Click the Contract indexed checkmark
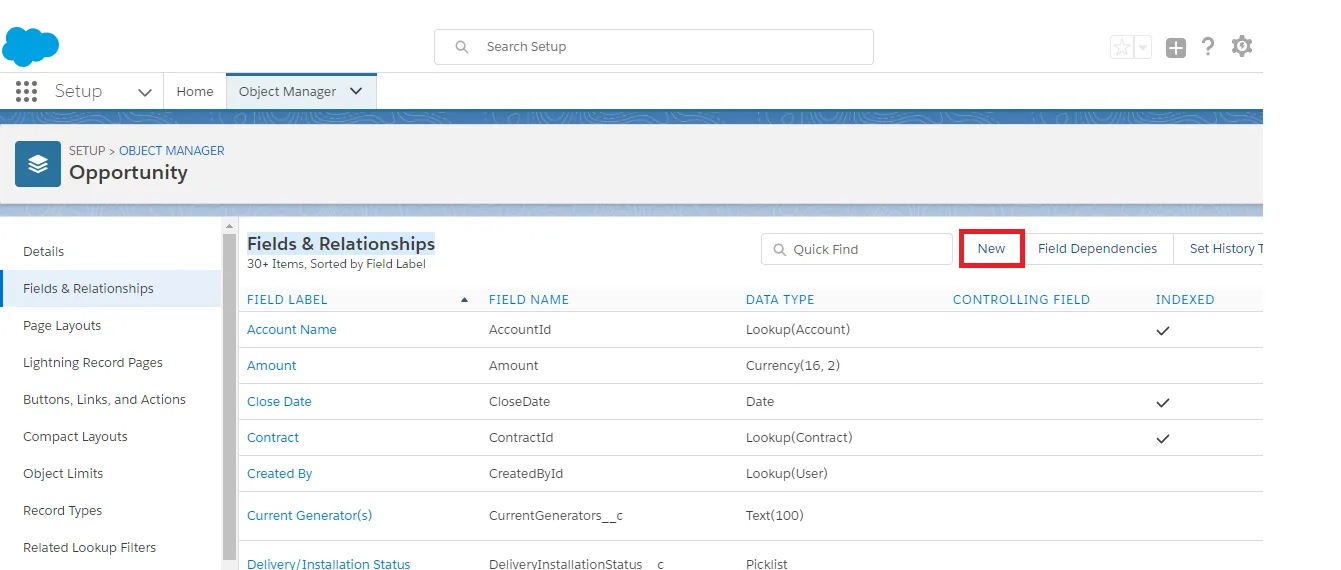Viewport: 1341px width, 570px height. click(1163, 438)
